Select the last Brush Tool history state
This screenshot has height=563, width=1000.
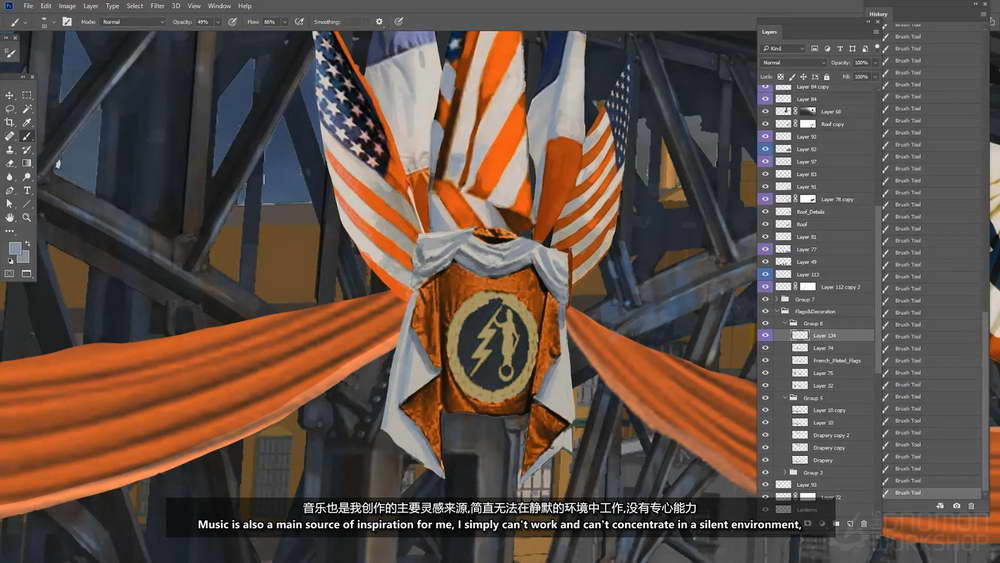(x=932, y=492)
